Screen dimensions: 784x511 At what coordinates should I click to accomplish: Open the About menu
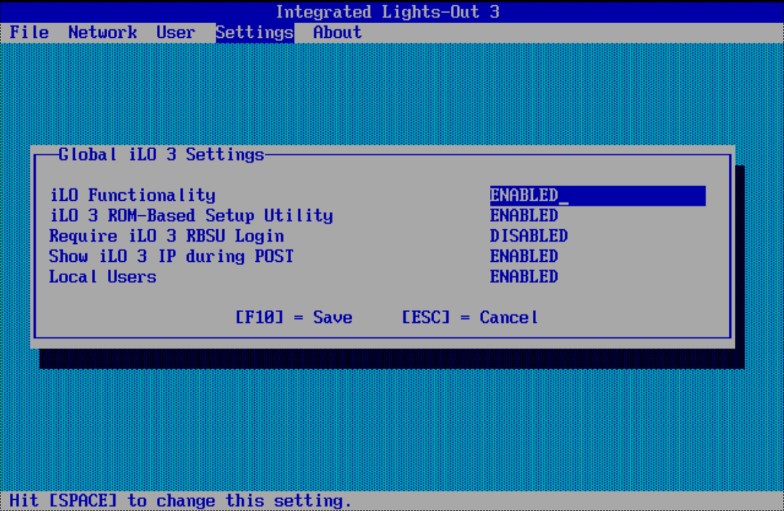pos(338,32)
